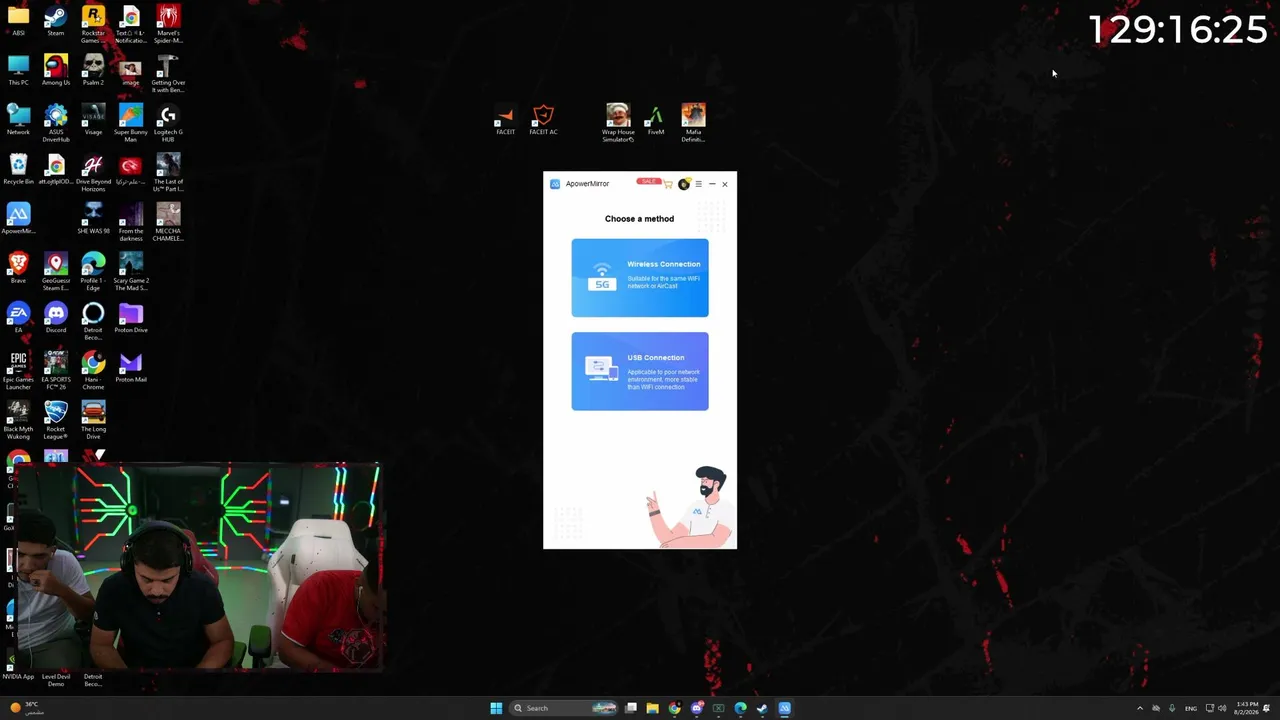Open the Windows Start menu

point(496,708)
